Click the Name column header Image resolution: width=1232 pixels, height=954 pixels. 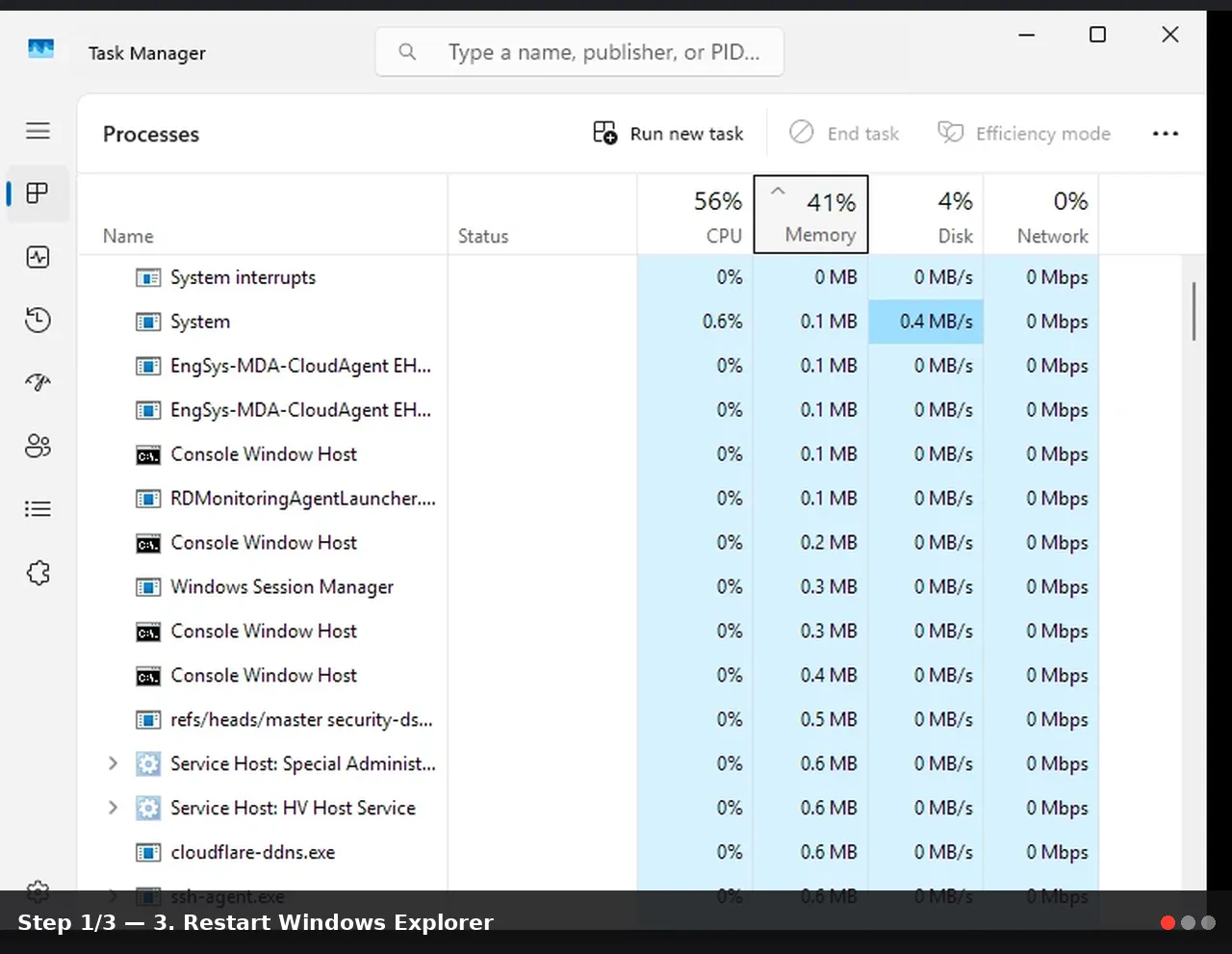[263, 215]
